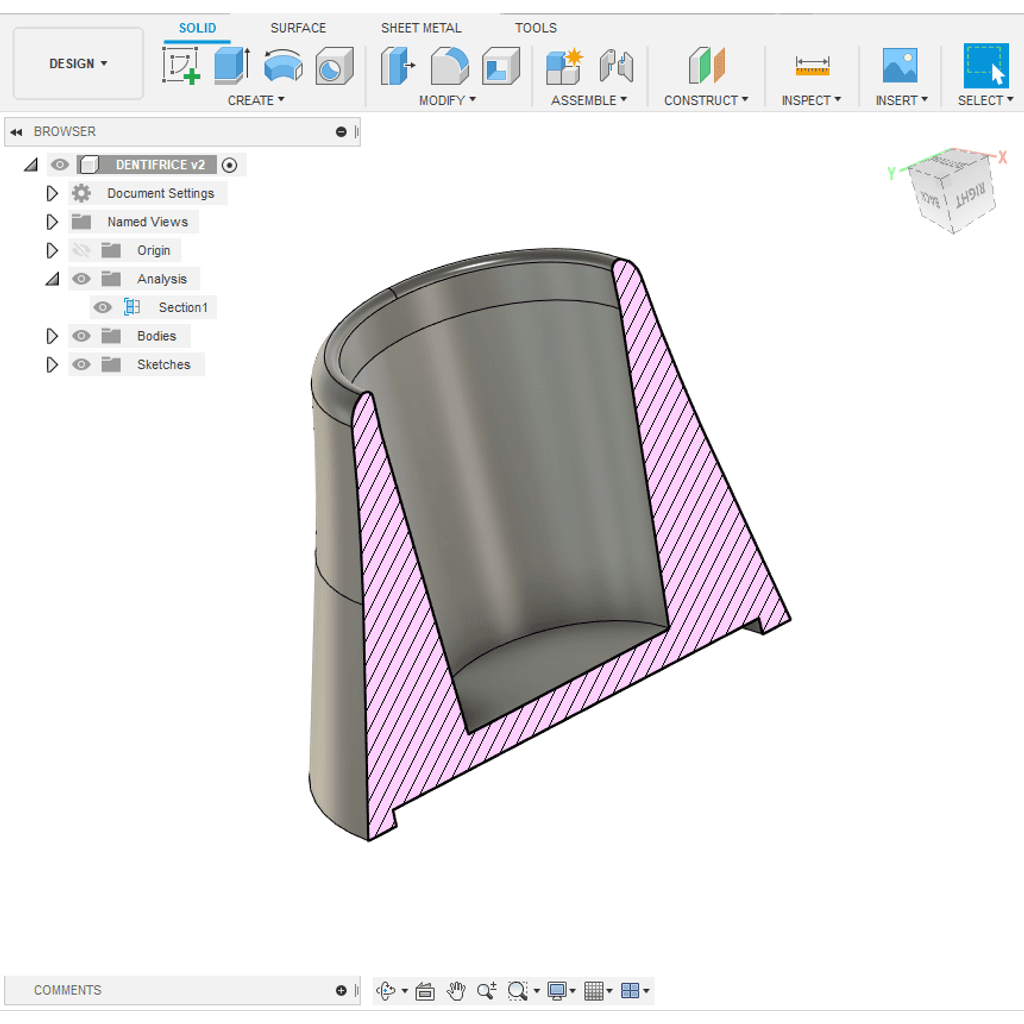The width and height of the screenshot is (1024, 1024).
Task: Show the hidden Origin folder
Action: (81, 250)
